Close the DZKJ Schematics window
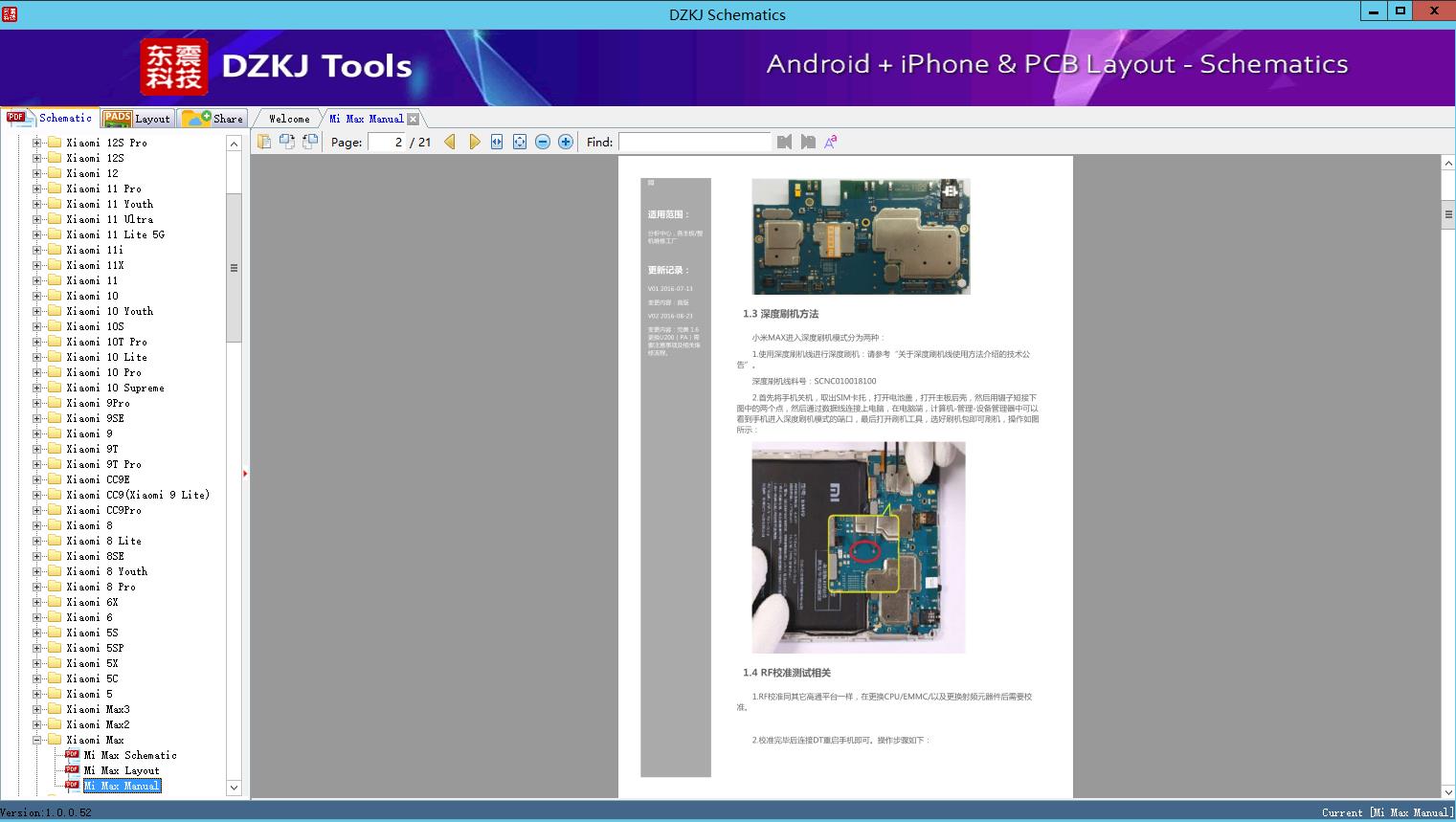This screenshot has height=822, width=1456. click(1434, 11)
